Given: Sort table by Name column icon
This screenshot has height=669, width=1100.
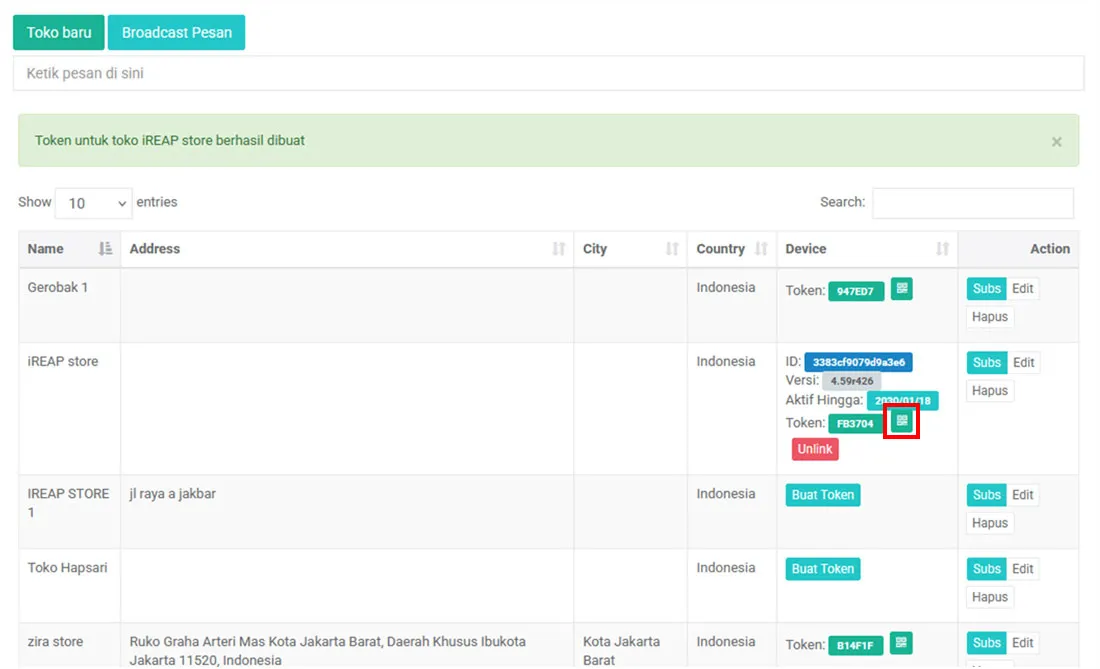Looking at the screenshot, I should [x=105, y=248].
